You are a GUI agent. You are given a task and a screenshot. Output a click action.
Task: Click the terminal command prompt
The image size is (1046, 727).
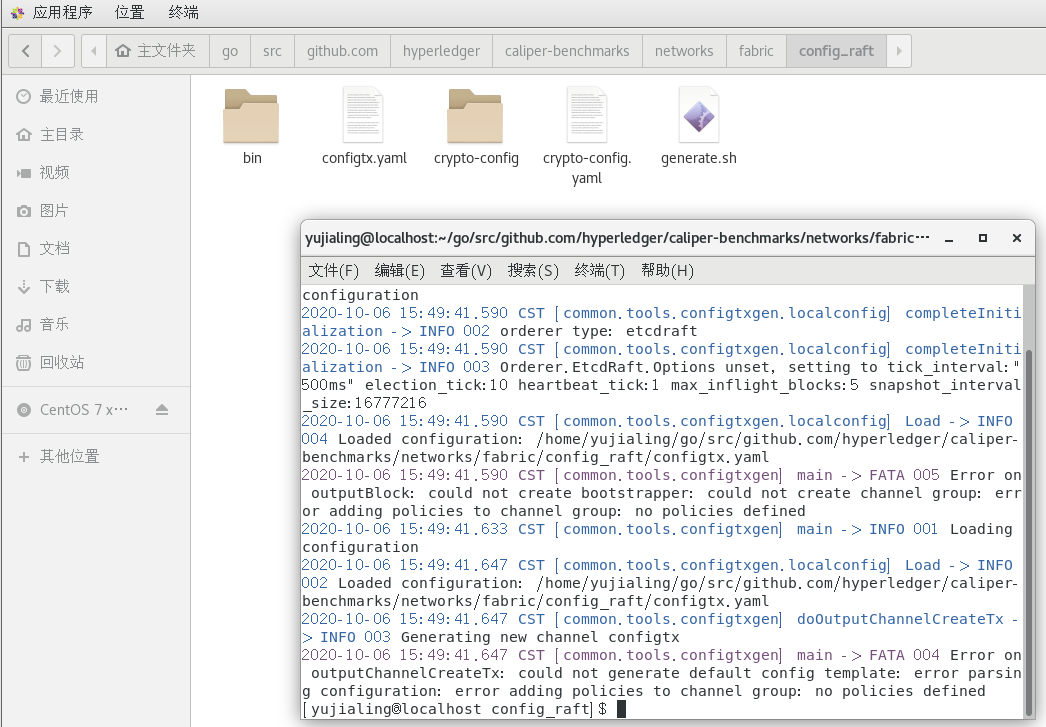(623, 708)
